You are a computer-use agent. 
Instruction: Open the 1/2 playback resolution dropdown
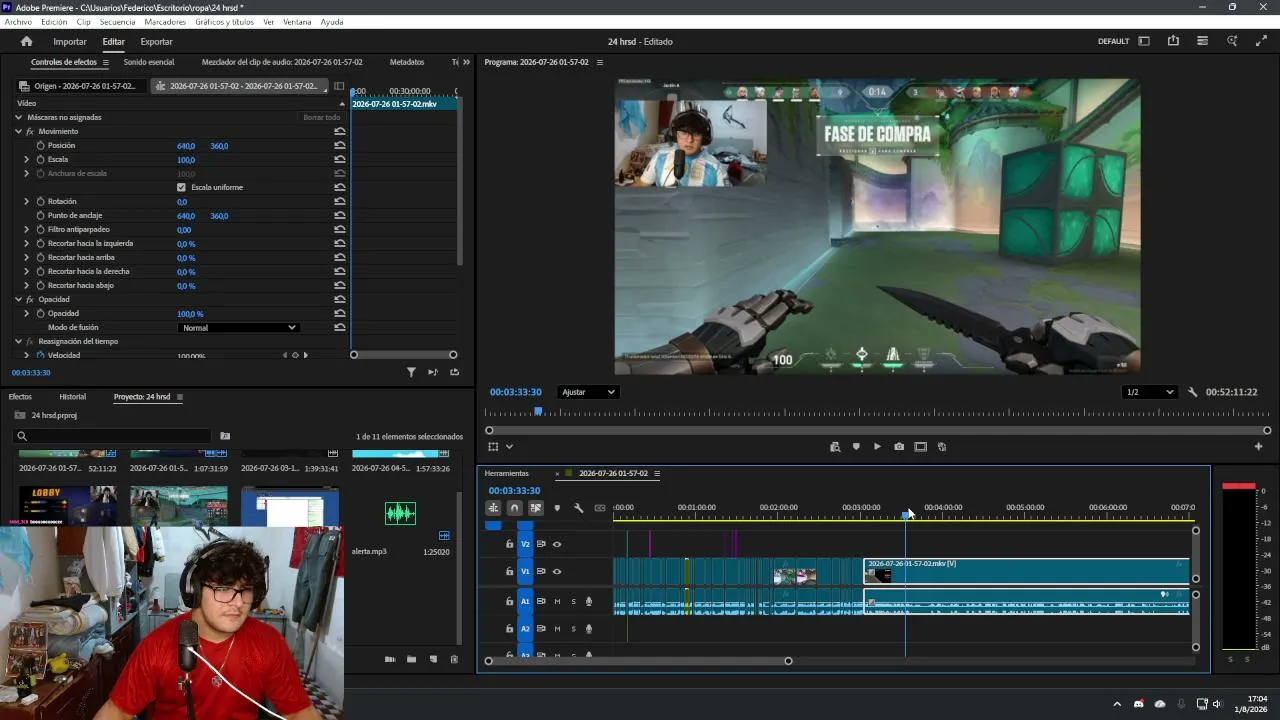tap(1148, 392)
